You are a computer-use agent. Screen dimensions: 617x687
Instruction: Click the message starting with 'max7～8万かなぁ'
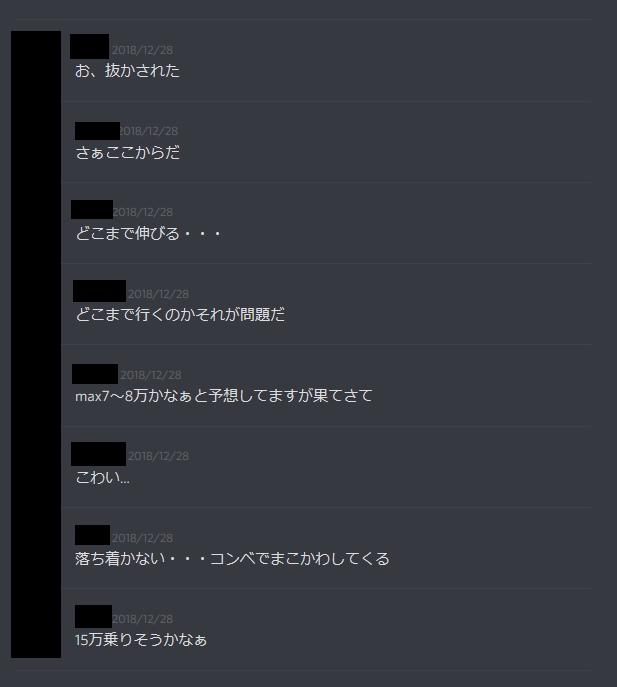[224, 396]
